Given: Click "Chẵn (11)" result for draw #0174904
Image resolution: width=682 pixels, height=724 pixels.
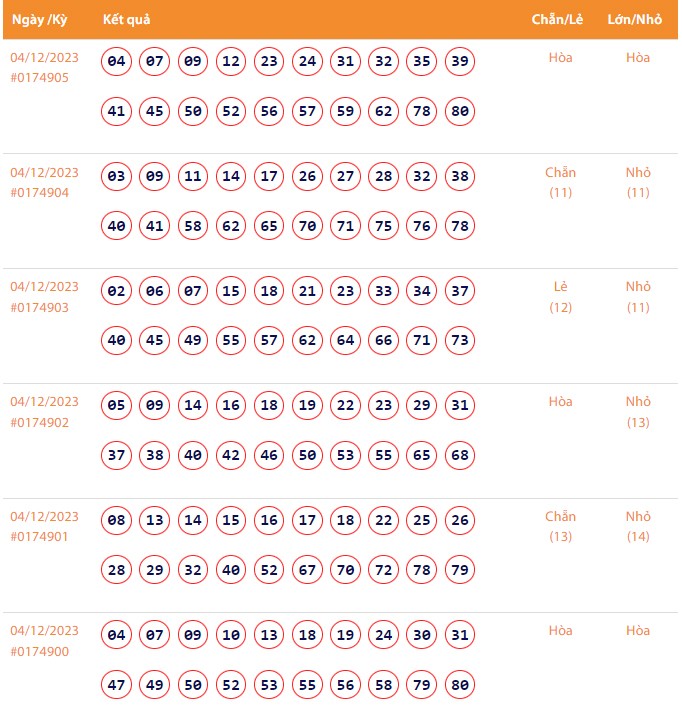Looking at the screenshot, I should (x=560, y=182).
